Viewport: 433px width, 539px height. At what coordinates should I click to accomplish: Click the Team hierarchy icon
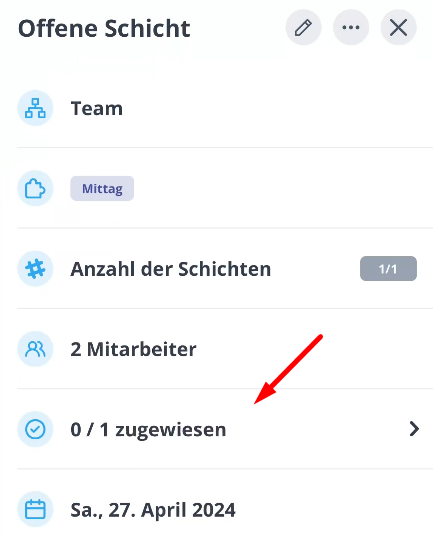click(x=35, y=108)
